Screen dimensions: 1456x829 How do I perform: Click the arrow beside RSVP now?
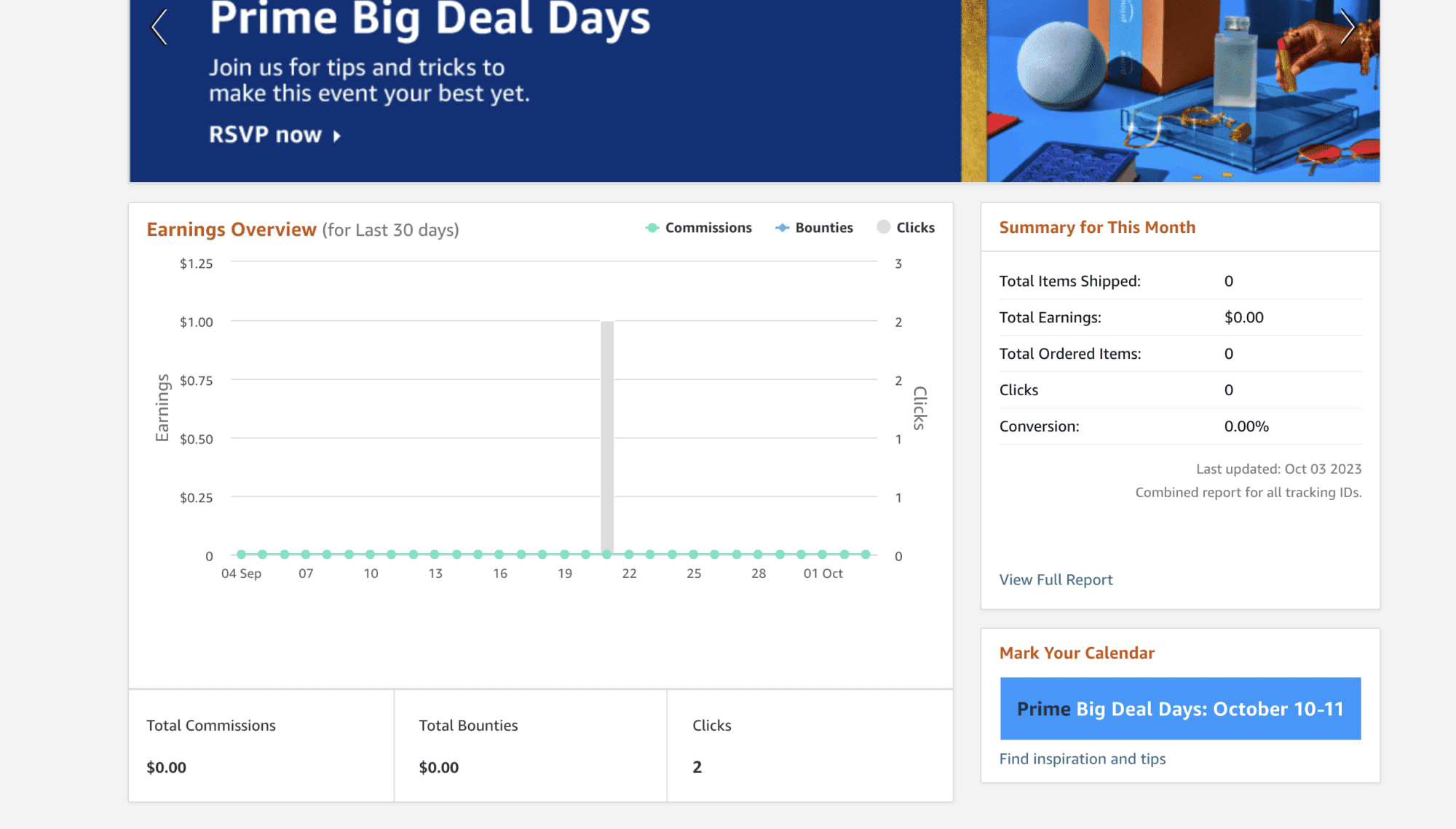337,136
